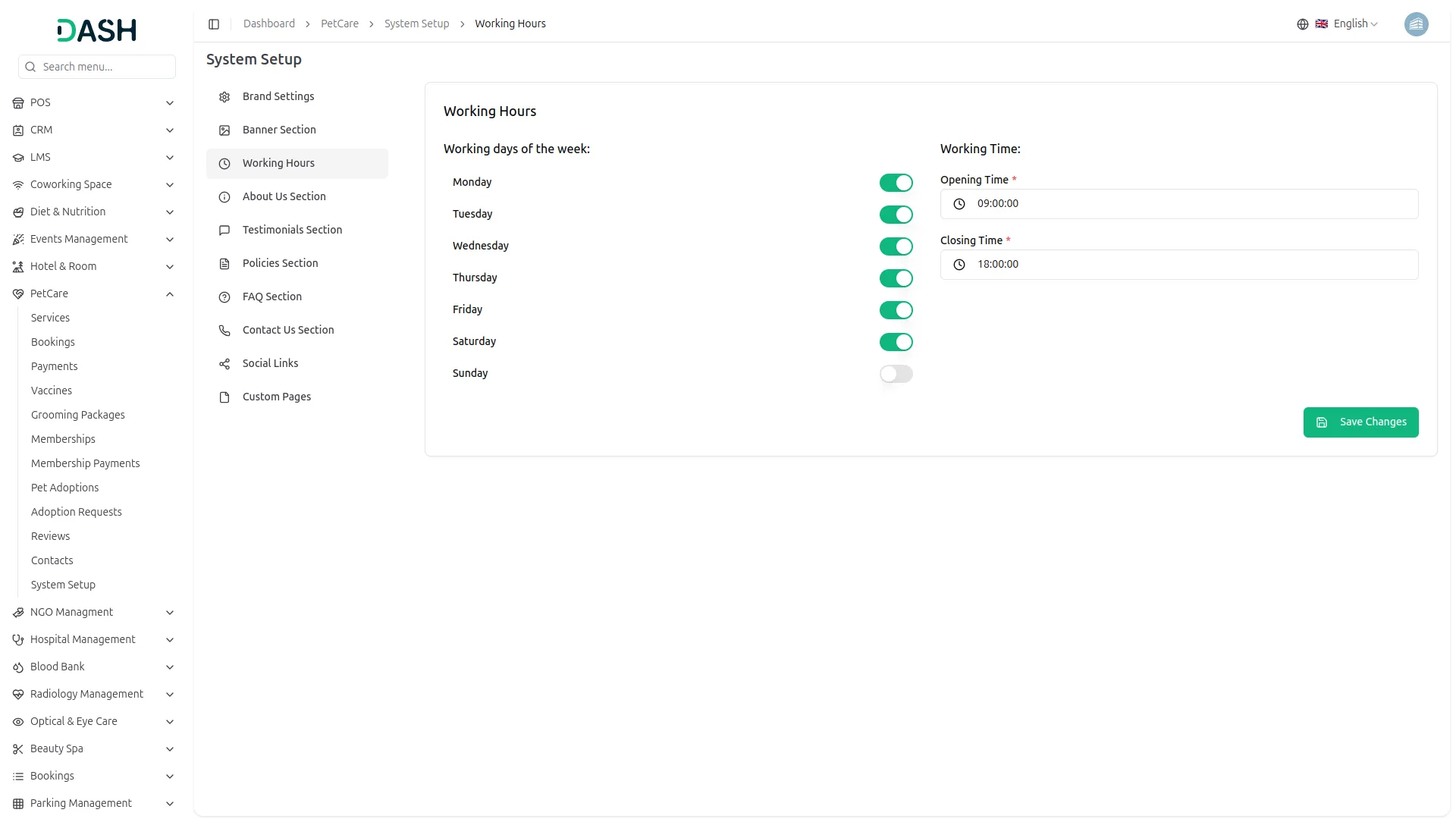The height and width of the screenshot is (819, 1456).
Task: Go to Vaccines in PetCare menu
Action: 52,391
